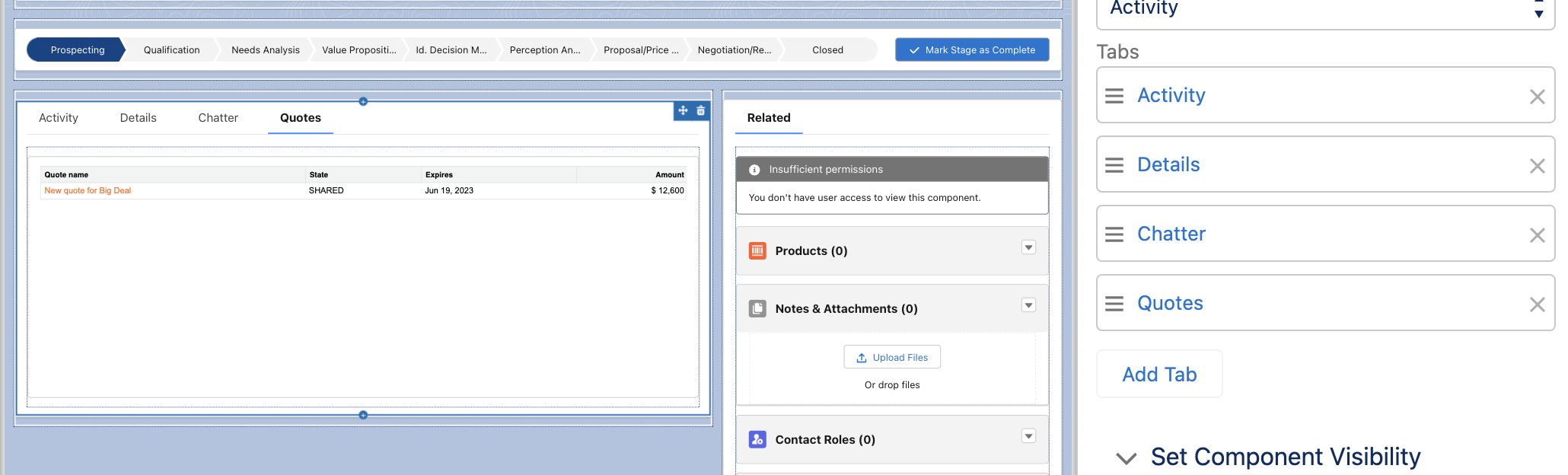Open the Contact Roles dropdown menu
Image resolution: width=1568 pixels, height=475 pixels.
coord(1028,436)
